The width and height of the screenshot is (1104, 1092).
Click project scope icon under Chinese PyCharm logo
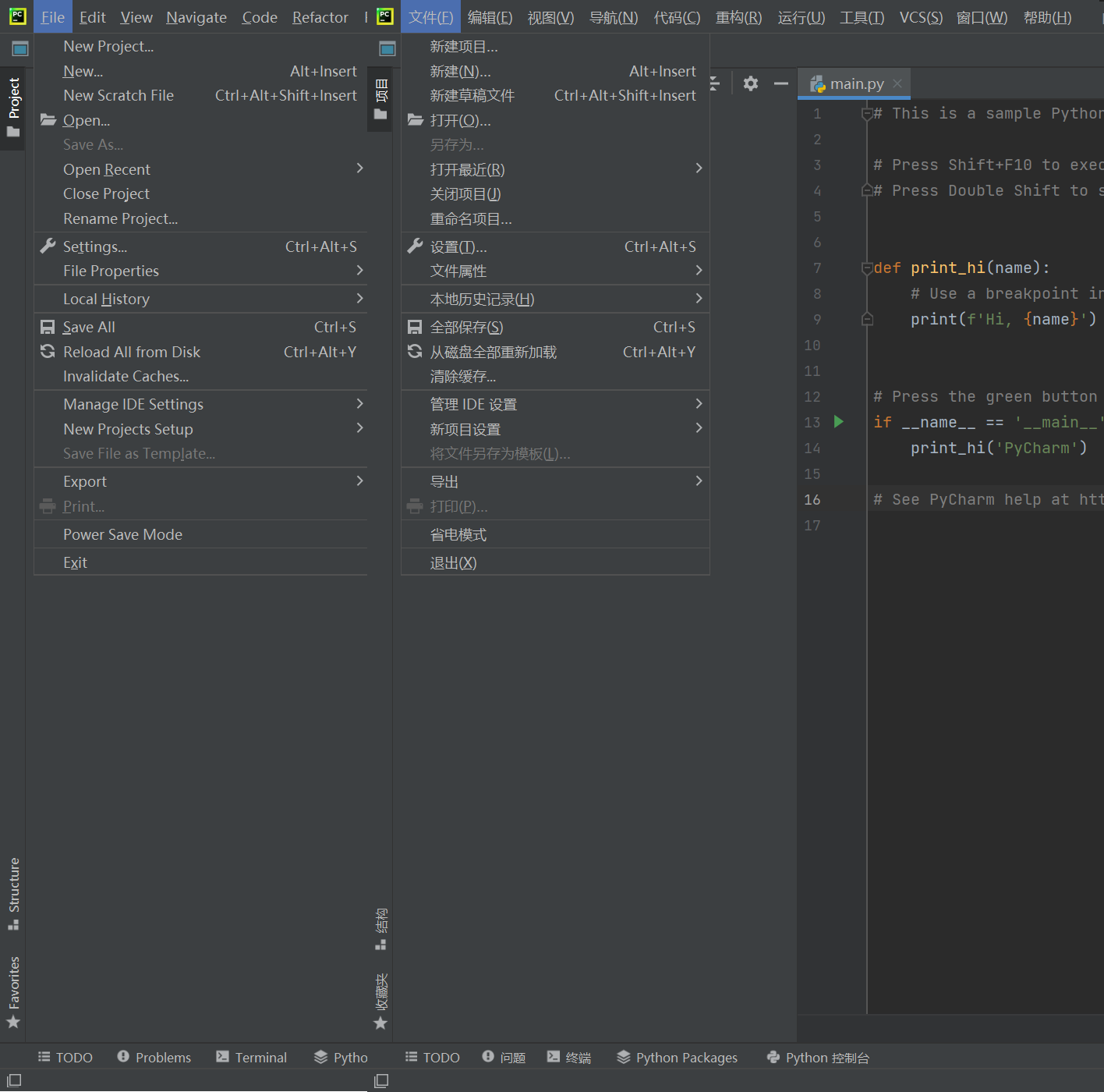(387, 49)
